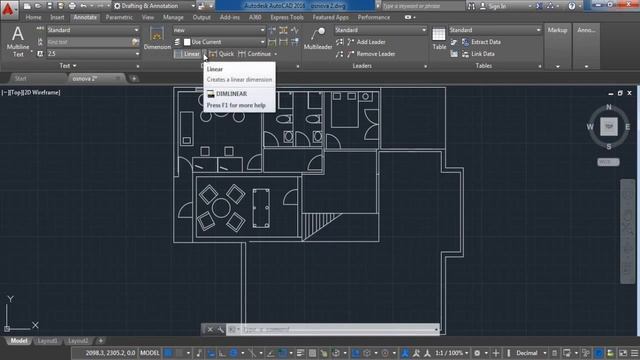Switch to the Manage ribbon tab
Screen dimensions: 640x360
point(173,18)
